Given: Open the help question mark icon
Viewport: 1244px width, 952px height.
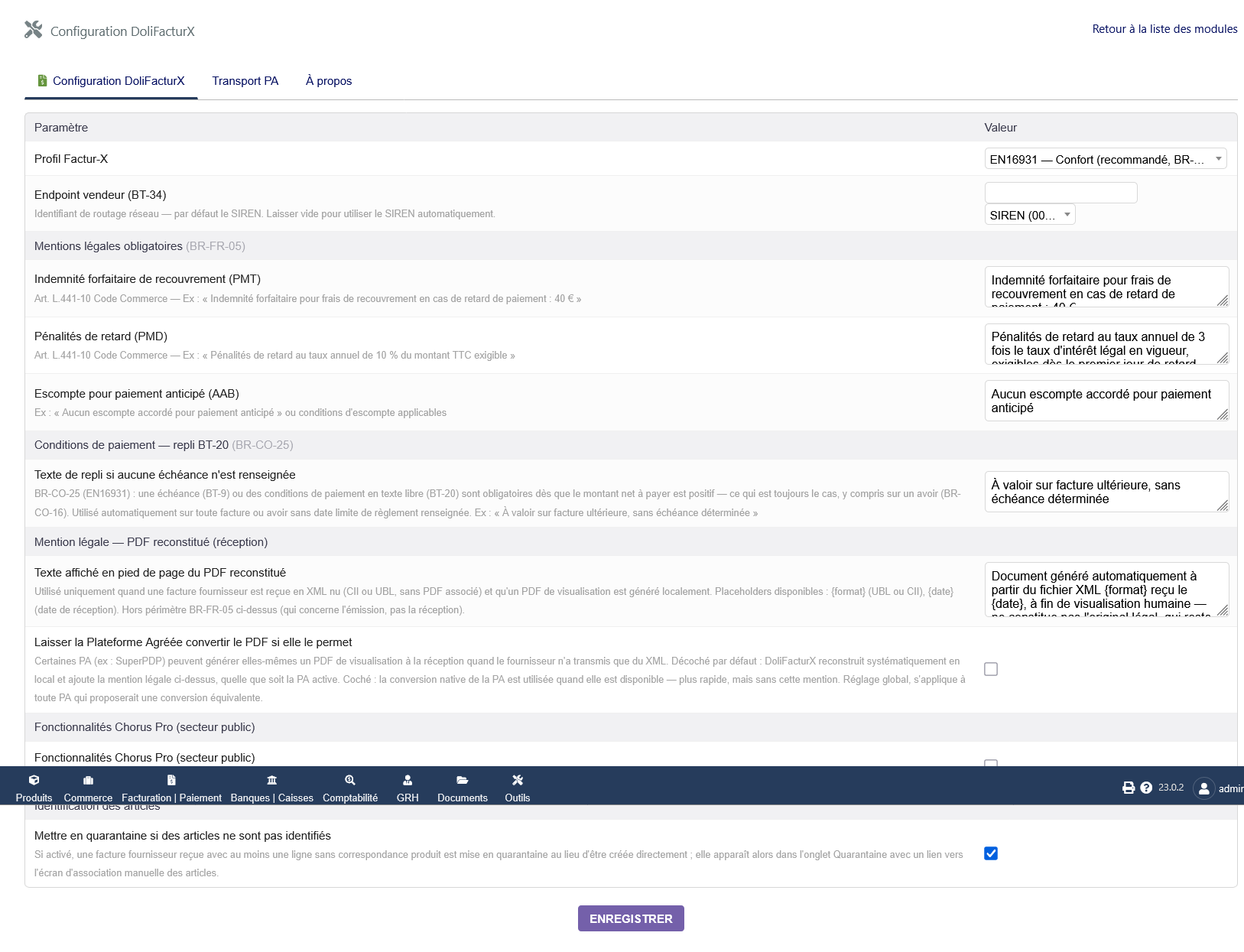Looking at the screenshot, I should pos(1146,788).
